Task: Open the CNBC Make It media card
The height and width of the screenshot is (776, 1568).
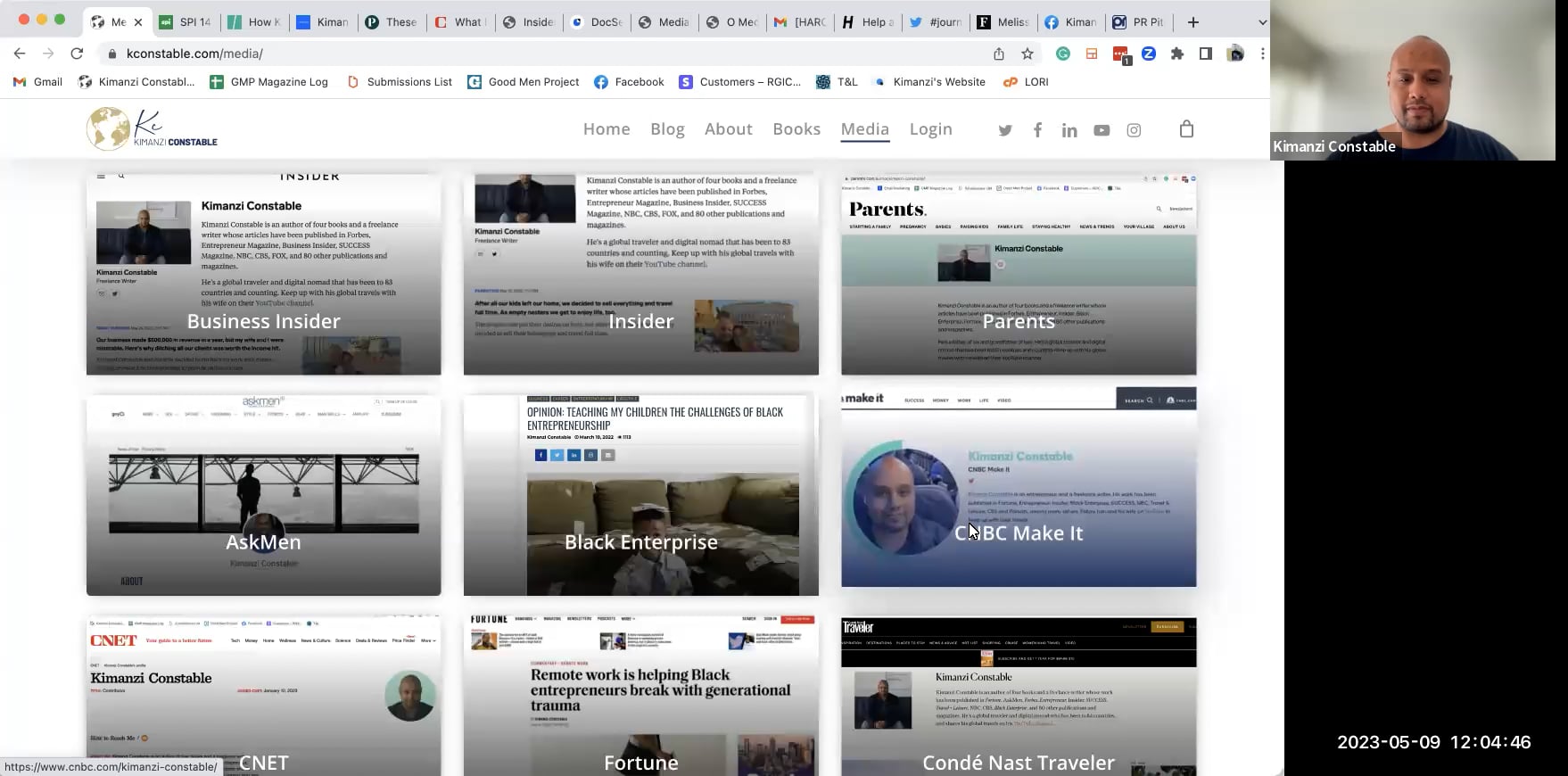Action: coord(1019,487)
